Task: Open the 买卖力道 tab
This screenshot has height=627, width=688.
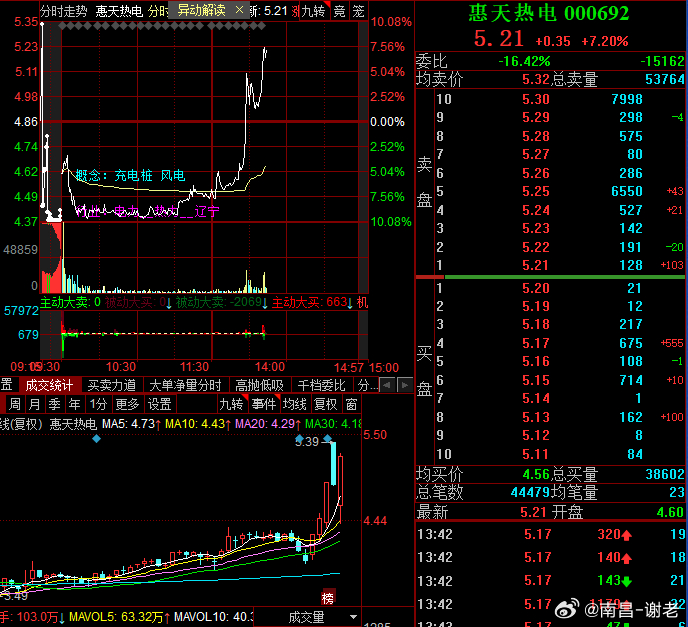Action: click(111, 385)
